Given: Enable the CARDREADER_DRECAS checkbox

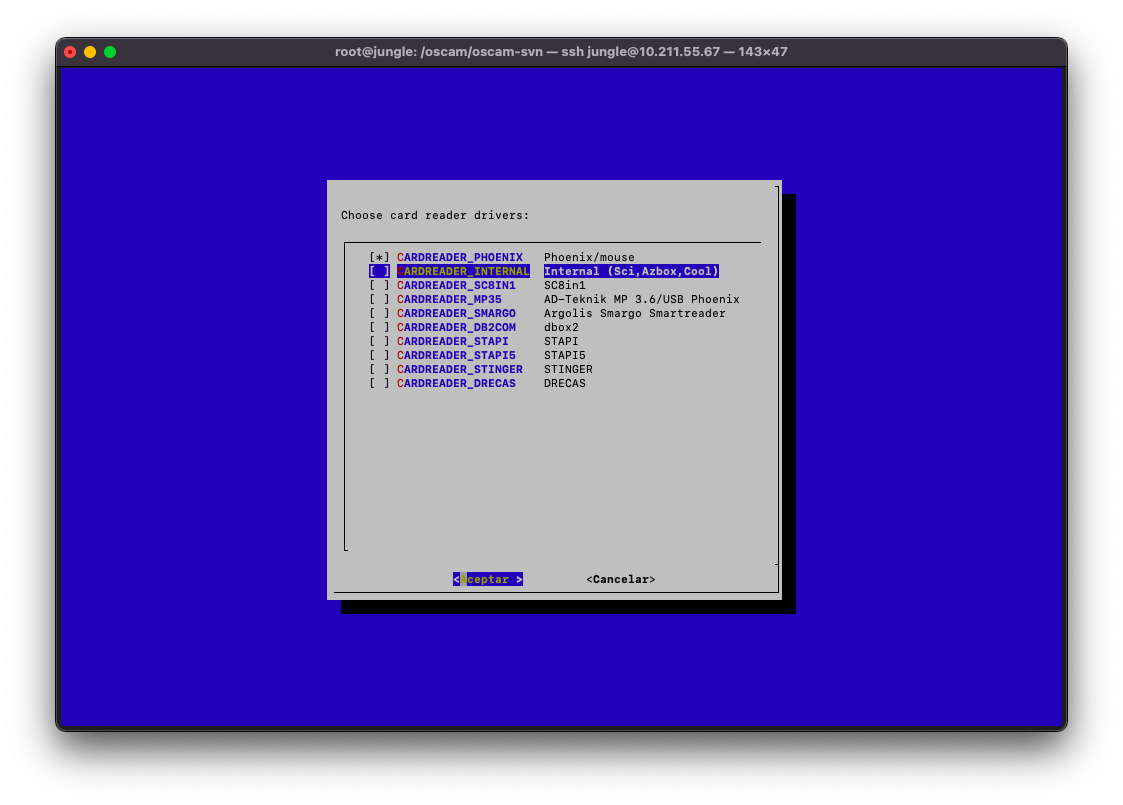Looking at the screenshot, I should 379,384.
